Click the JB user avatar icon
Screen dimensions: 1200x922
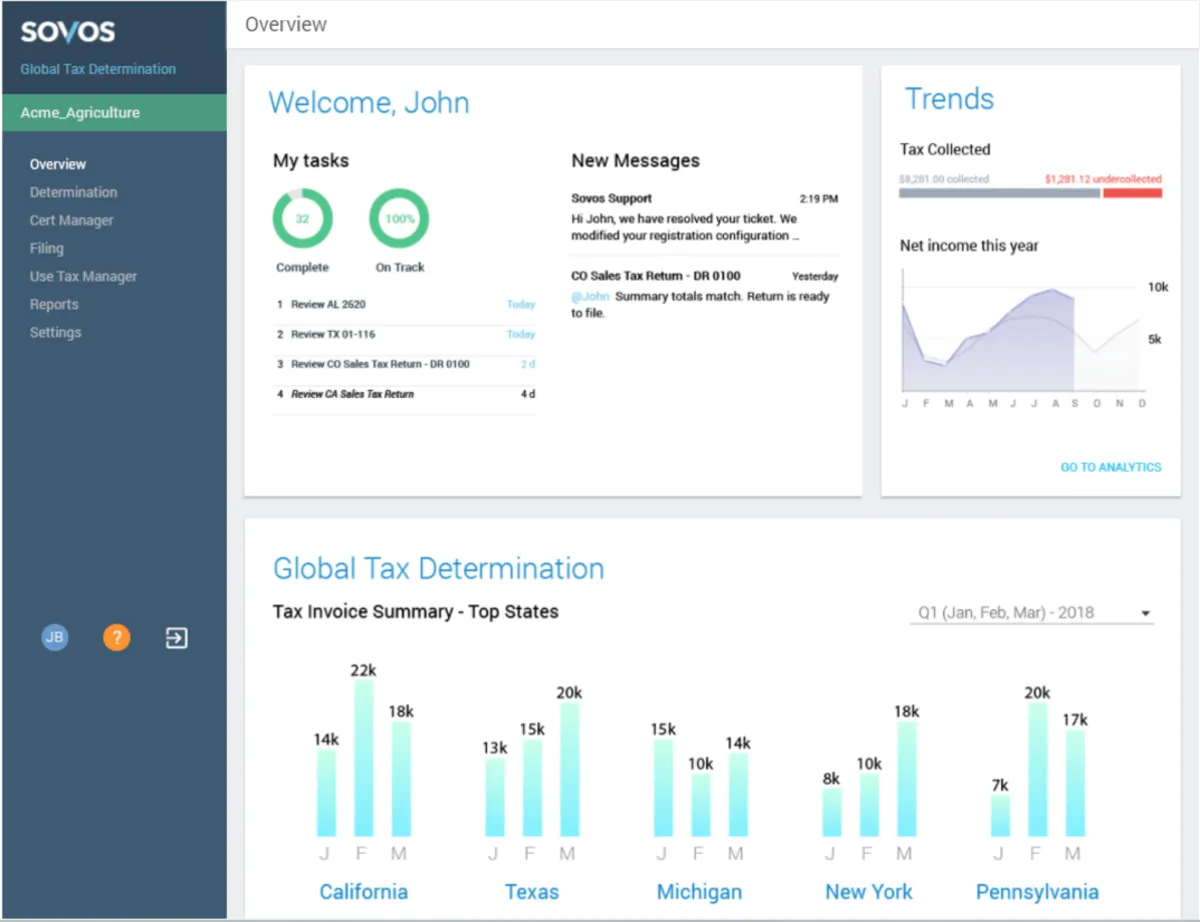55,637
